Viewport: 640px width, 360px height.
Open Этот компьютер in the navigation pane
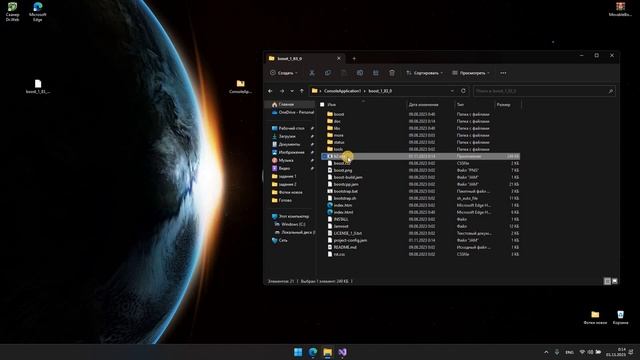click(x=292, y=216)
